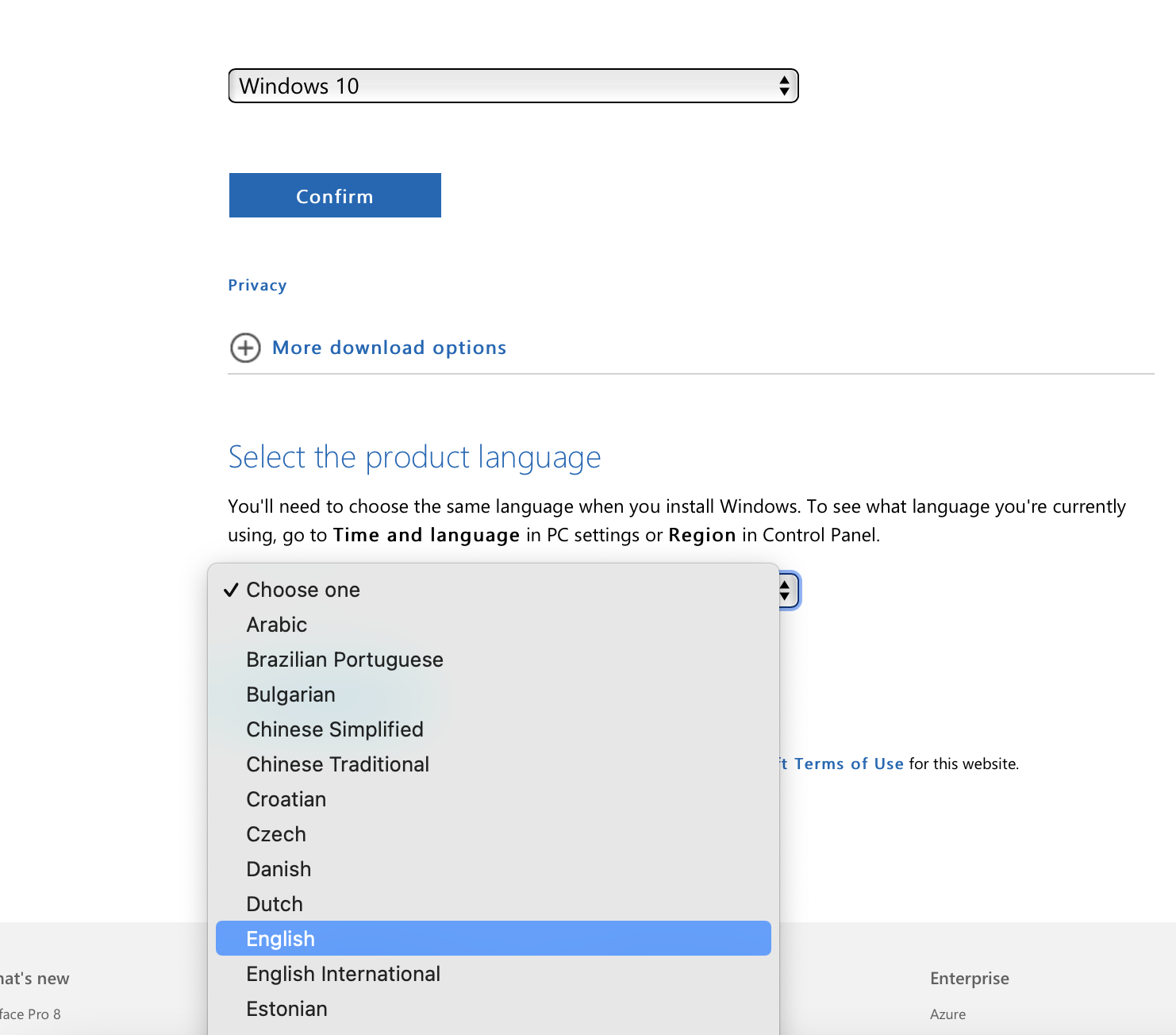
Task: Choose Dutch language option
Action: click(x=494, y=904)
